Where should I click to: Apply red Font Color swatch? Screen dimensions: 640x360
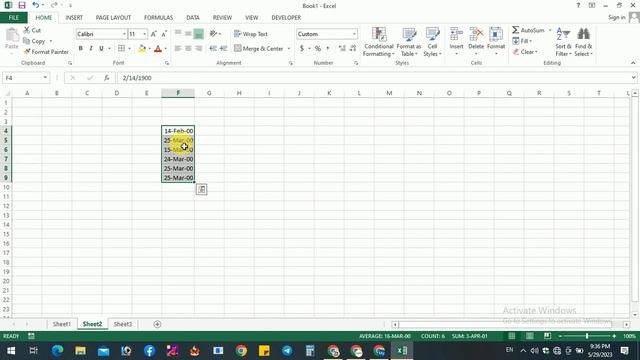(x=158, y=48)
